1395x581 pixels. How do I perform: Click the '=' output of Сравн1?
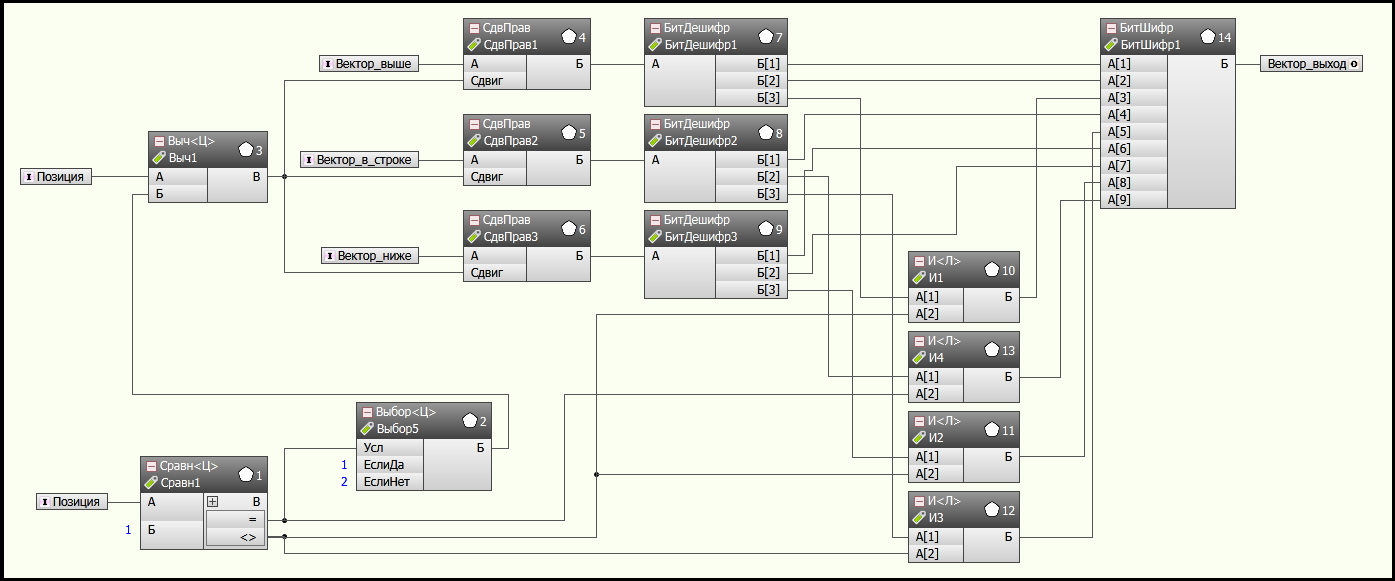coord(236,520)
